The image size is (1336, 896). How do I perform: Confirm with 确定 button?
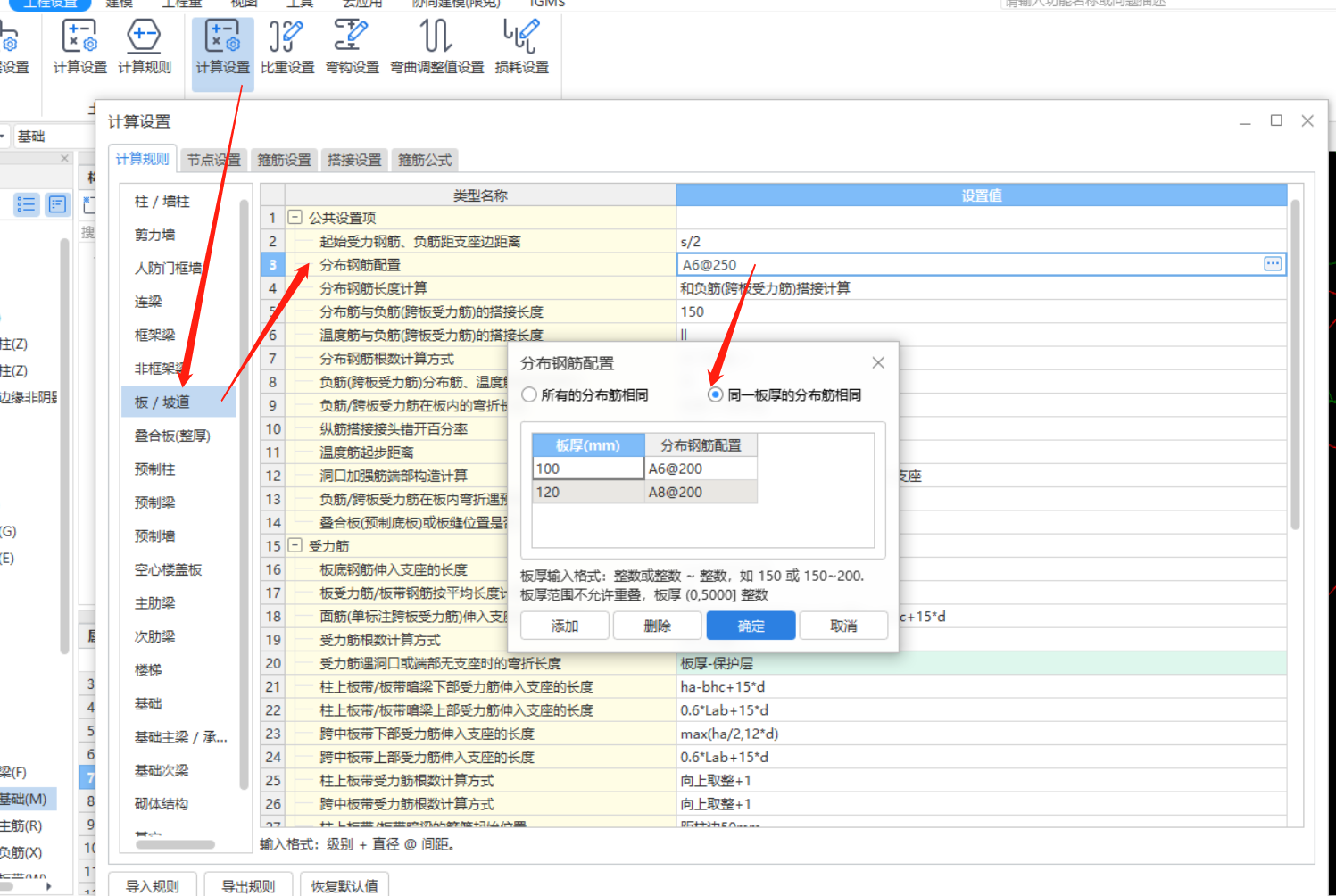pos(751,626)
